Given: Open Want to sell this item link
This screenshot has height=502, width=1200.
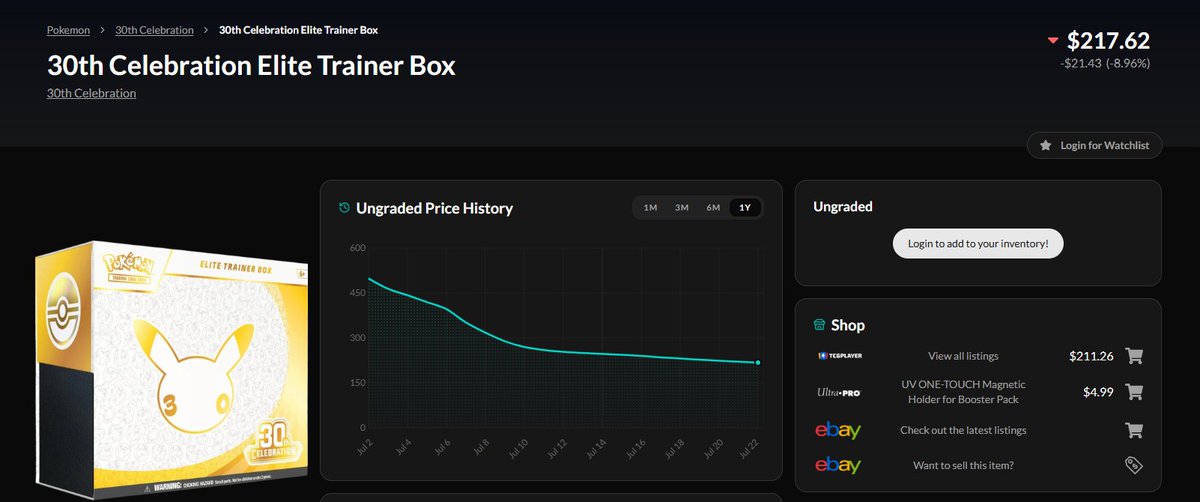Looking at the screenshot, I should (963, 466).
